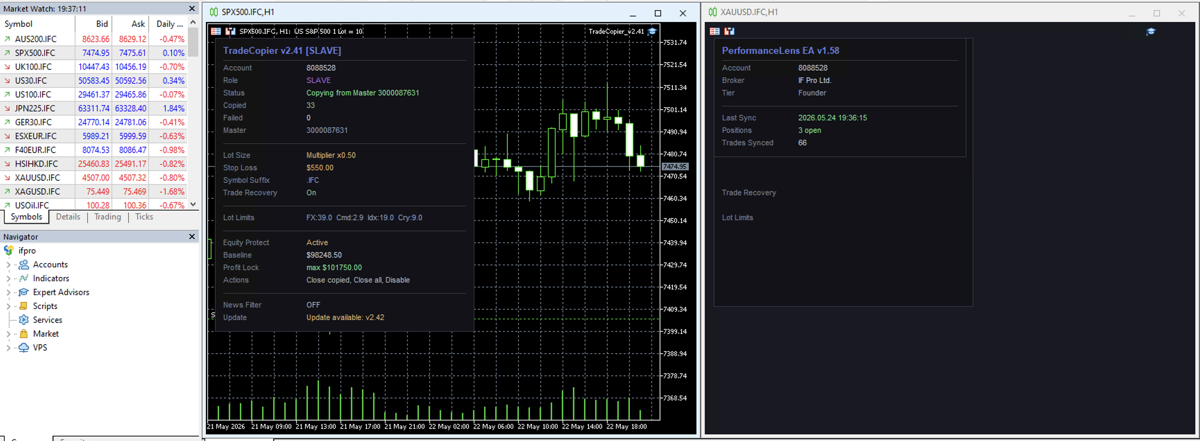Image resolution: width=1200 pixels, height=441 pixels.
Task: Click the TradeCopier expert advisor hat icon
Action: (x=653, y=31)
